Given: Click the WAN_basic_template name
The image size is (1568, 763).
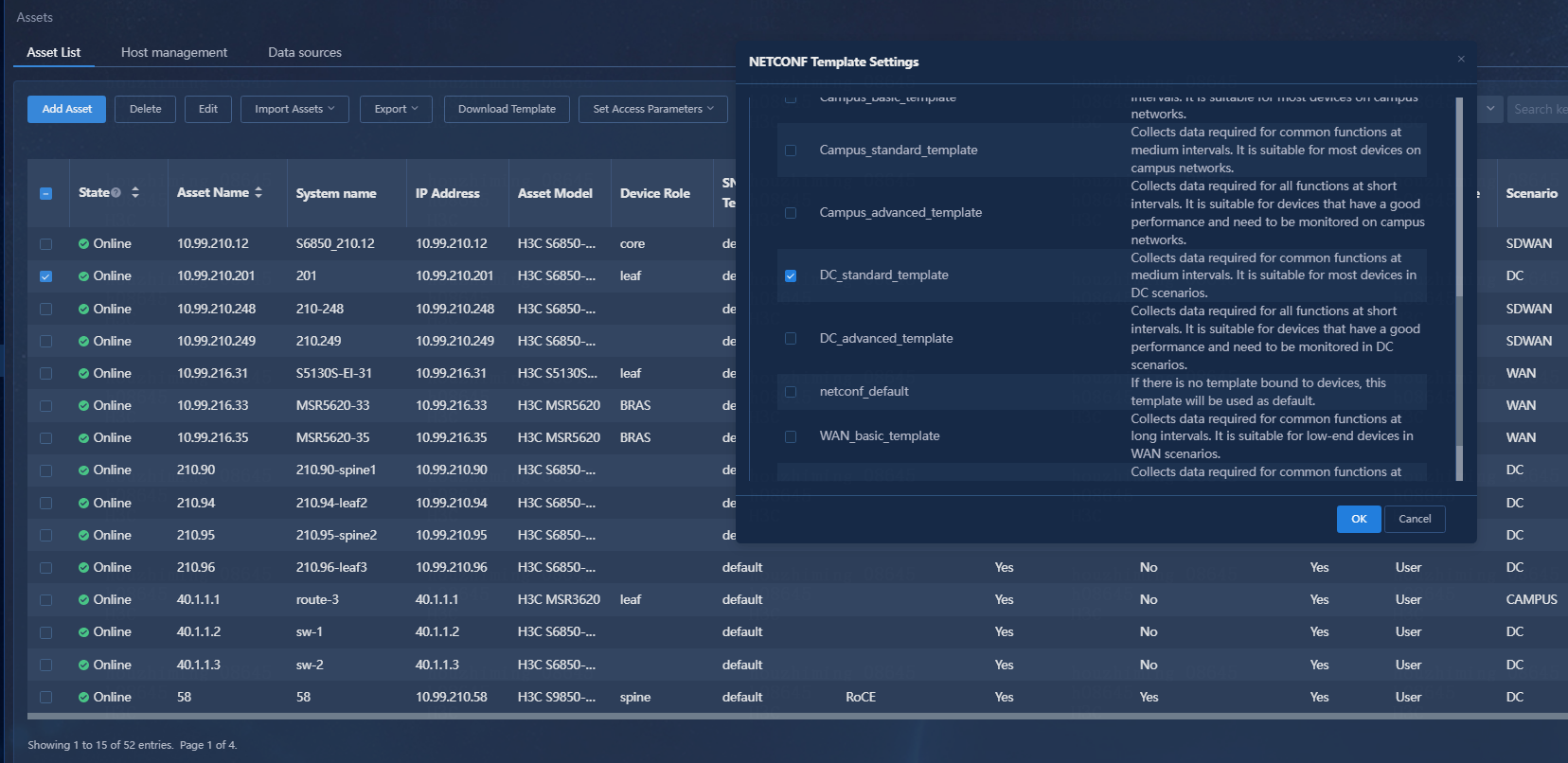Looking at the screenshot, I should pyautogui.click(x=880, y=436).
